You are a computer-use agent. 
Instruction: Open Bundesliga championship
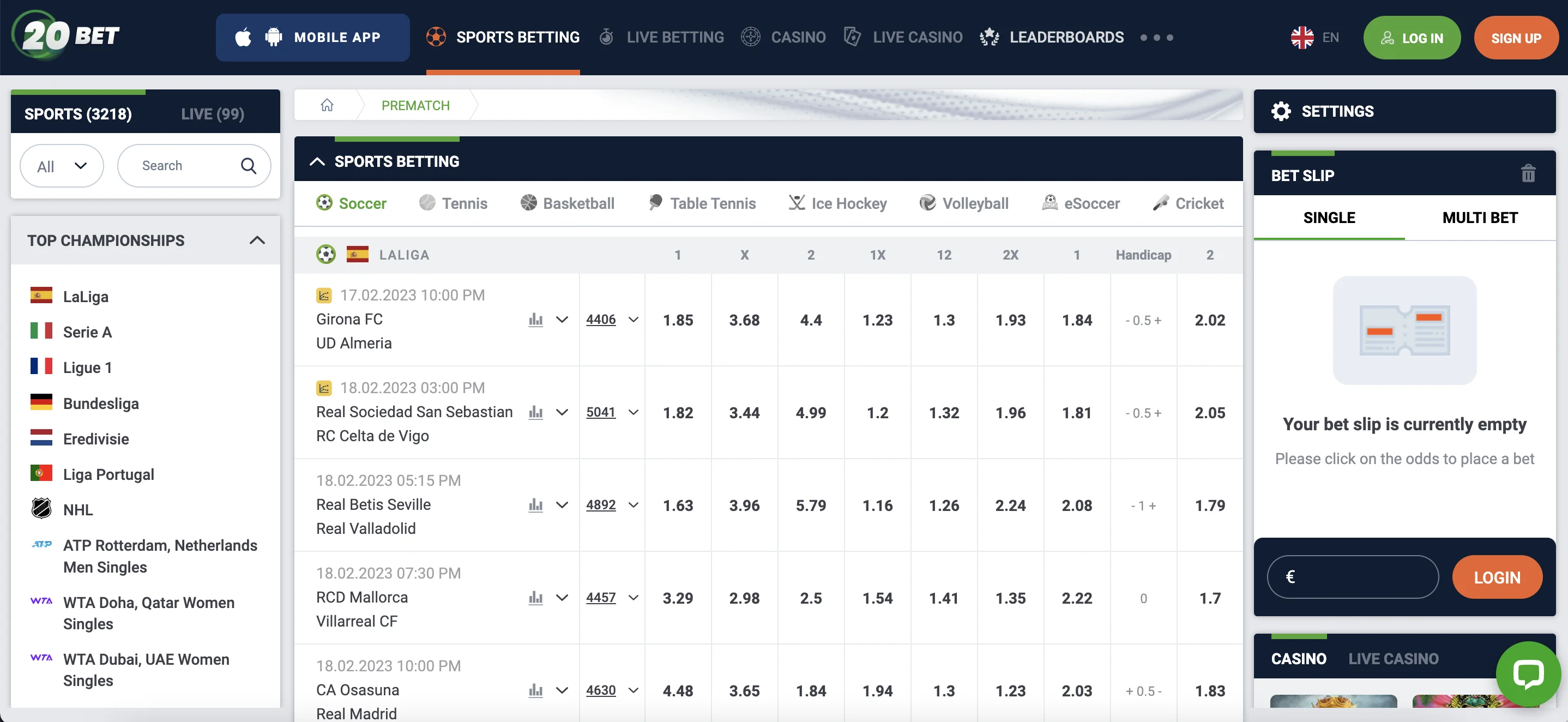[x=100, y=404]
